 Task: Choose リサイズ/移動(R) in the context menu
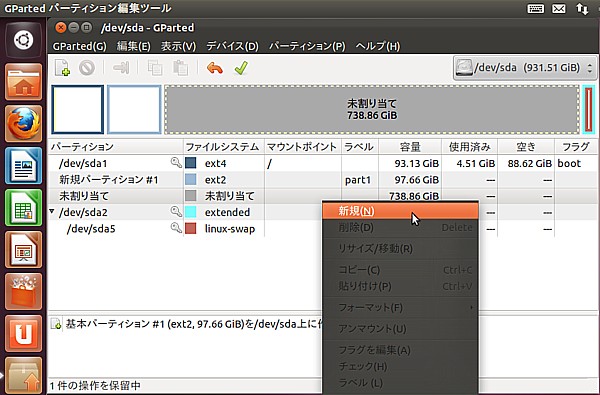point(400,249)
